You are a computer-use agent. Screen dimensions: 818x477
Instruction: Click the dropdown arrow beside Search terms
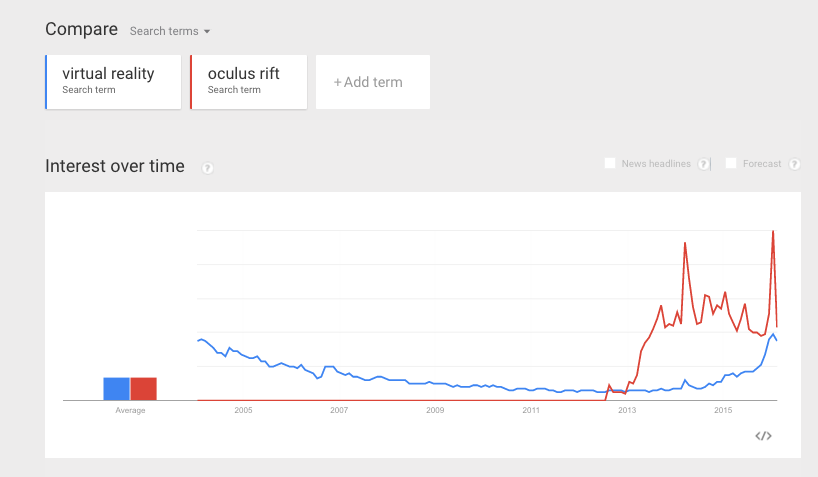pyautogui.click(x=207, y=32)
